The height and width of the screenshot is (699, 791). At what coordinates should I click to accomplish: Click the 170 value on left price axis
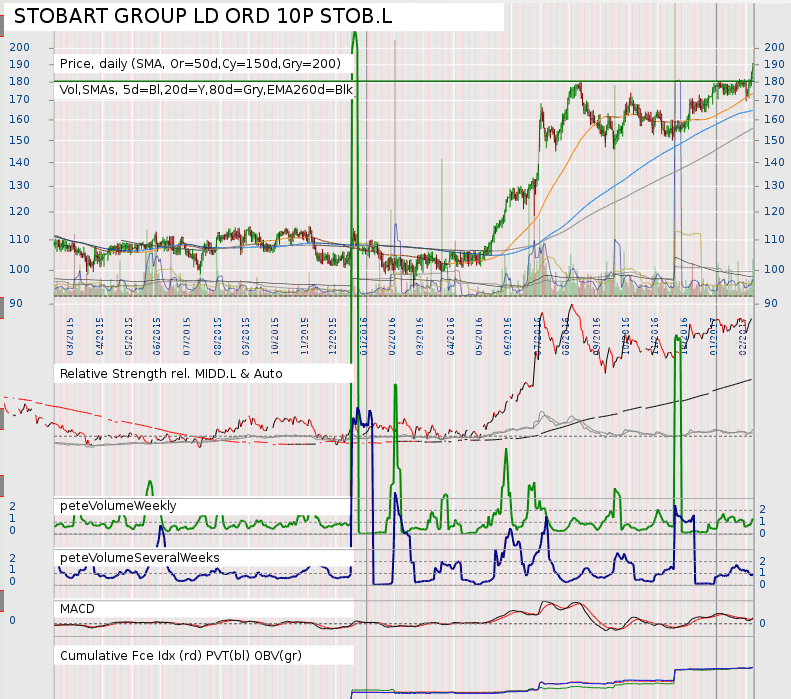[x=20, y=99]
